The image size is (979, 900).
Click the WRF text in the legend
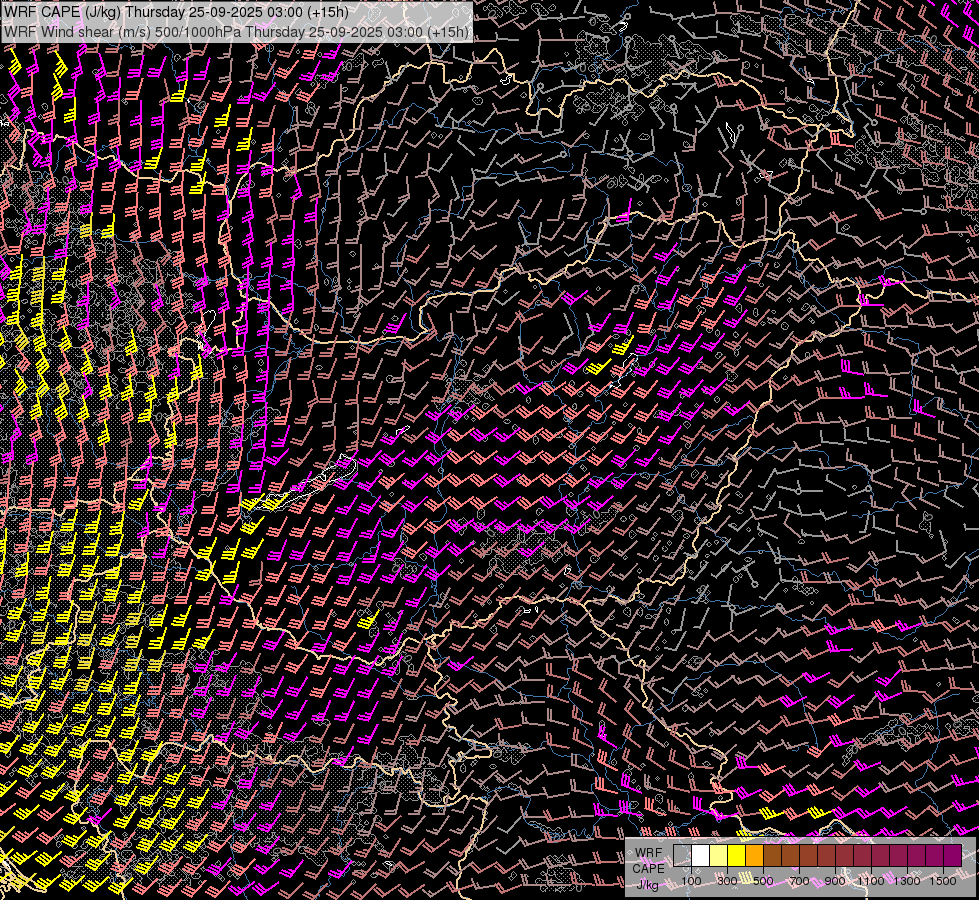coord(648,851)
